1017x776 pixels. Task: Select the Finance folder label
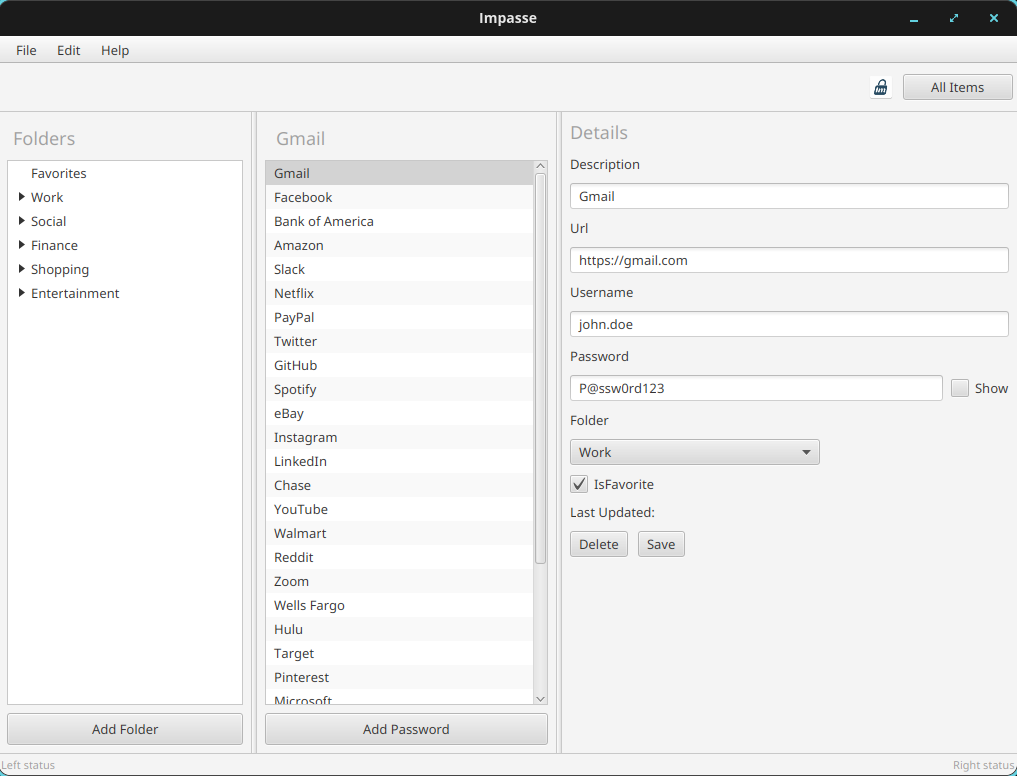coord(54,245)
